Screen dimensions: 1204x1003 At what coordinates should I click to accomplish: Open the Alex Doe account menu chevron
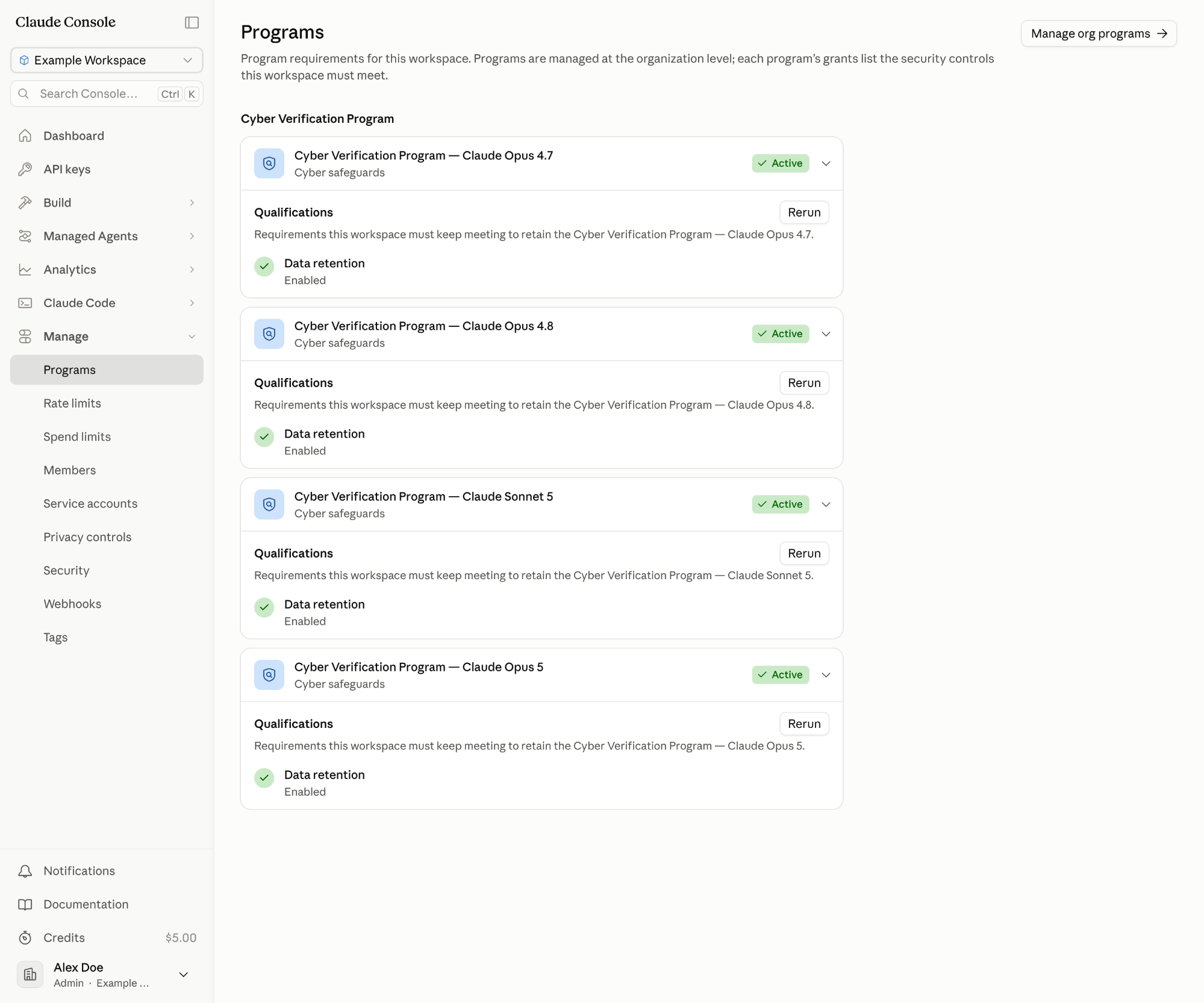pos(184,975)
